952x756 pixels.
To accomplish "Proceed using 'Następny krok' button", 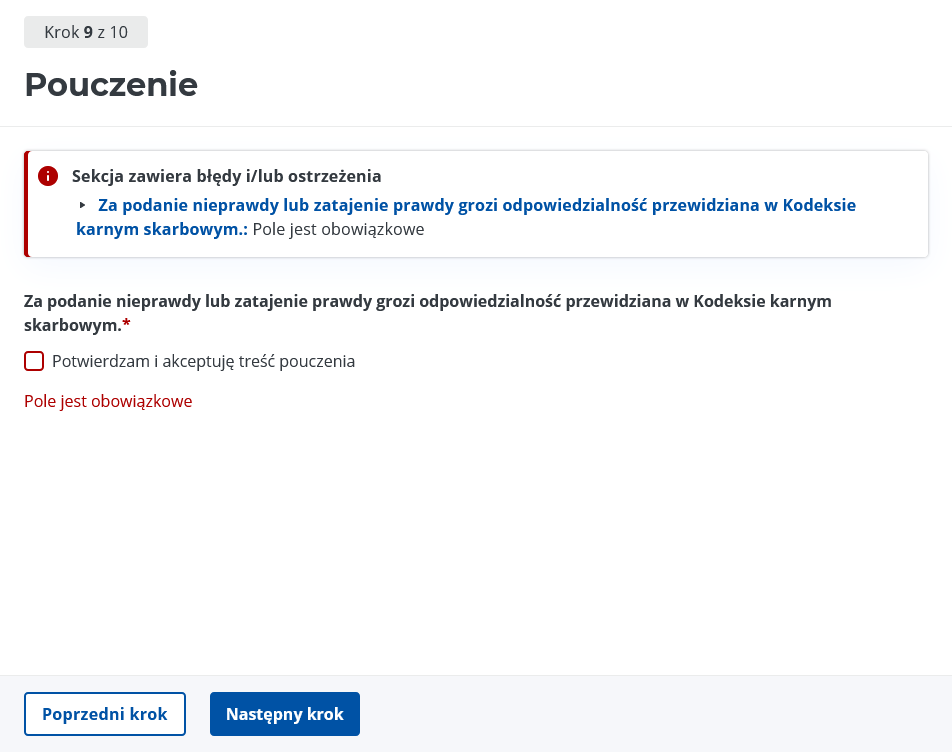I will click(285, 714).
